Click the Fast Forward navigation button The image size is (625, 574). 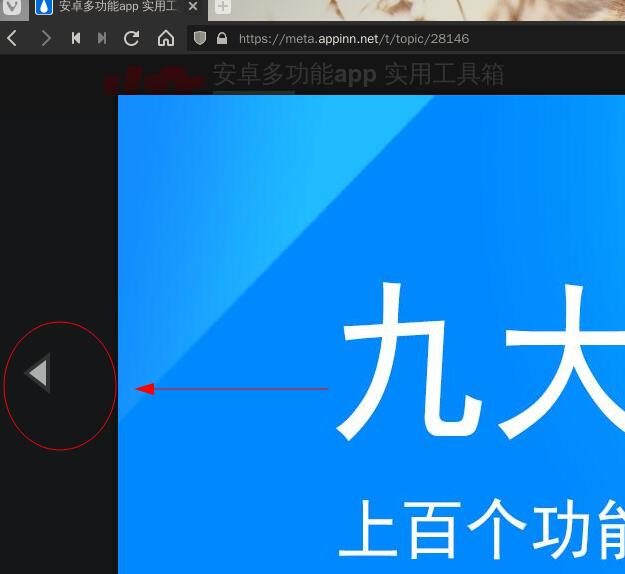click(102, 39)
